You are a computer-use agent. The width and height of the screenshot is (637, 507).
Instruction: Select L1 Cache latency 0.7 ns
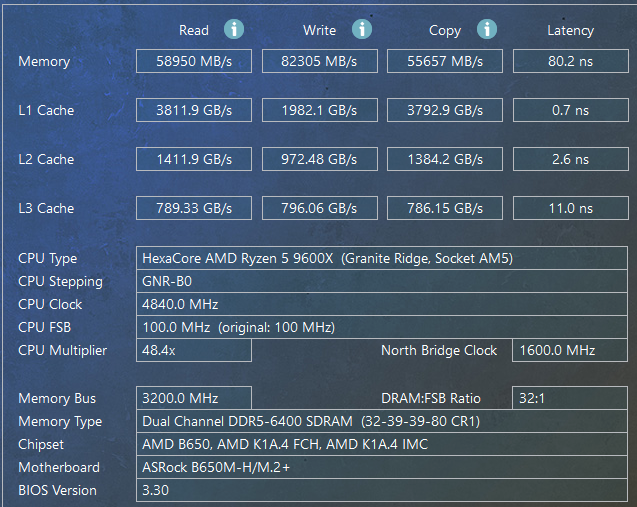pyautogui.click(x=571, y=110)
